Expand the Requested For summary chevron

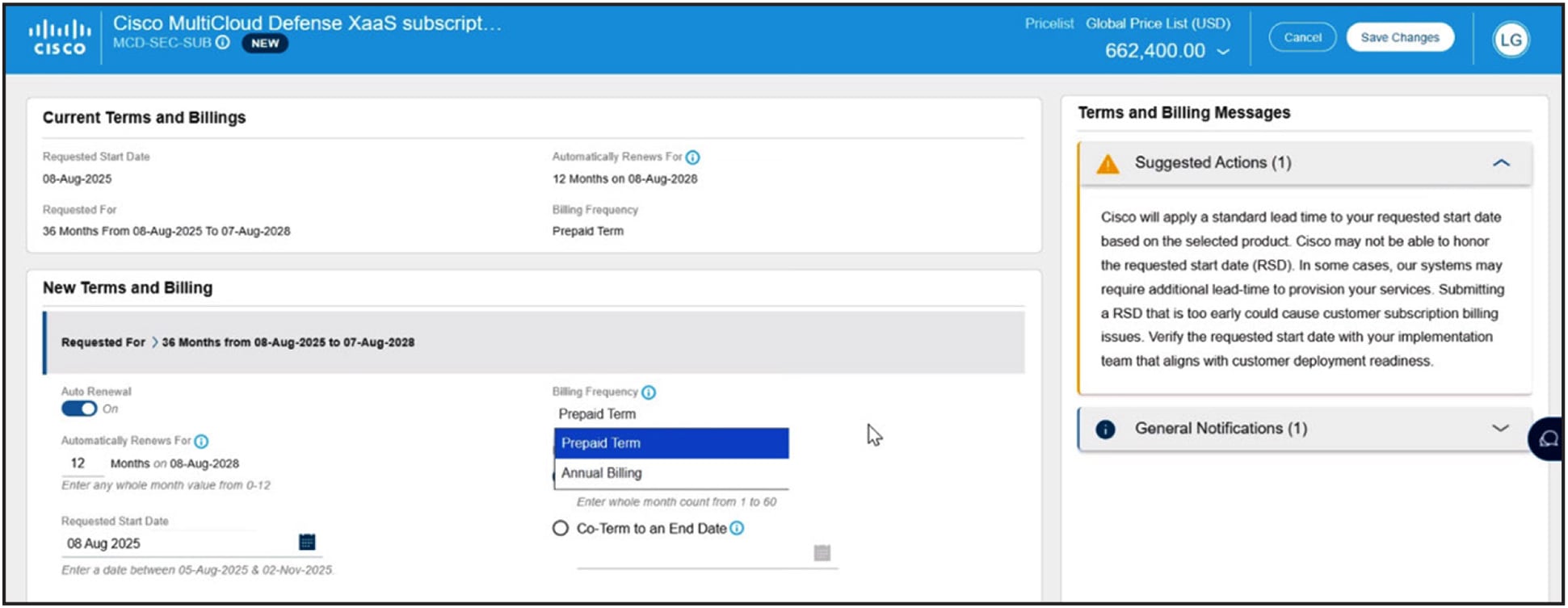tap(154, 342)
